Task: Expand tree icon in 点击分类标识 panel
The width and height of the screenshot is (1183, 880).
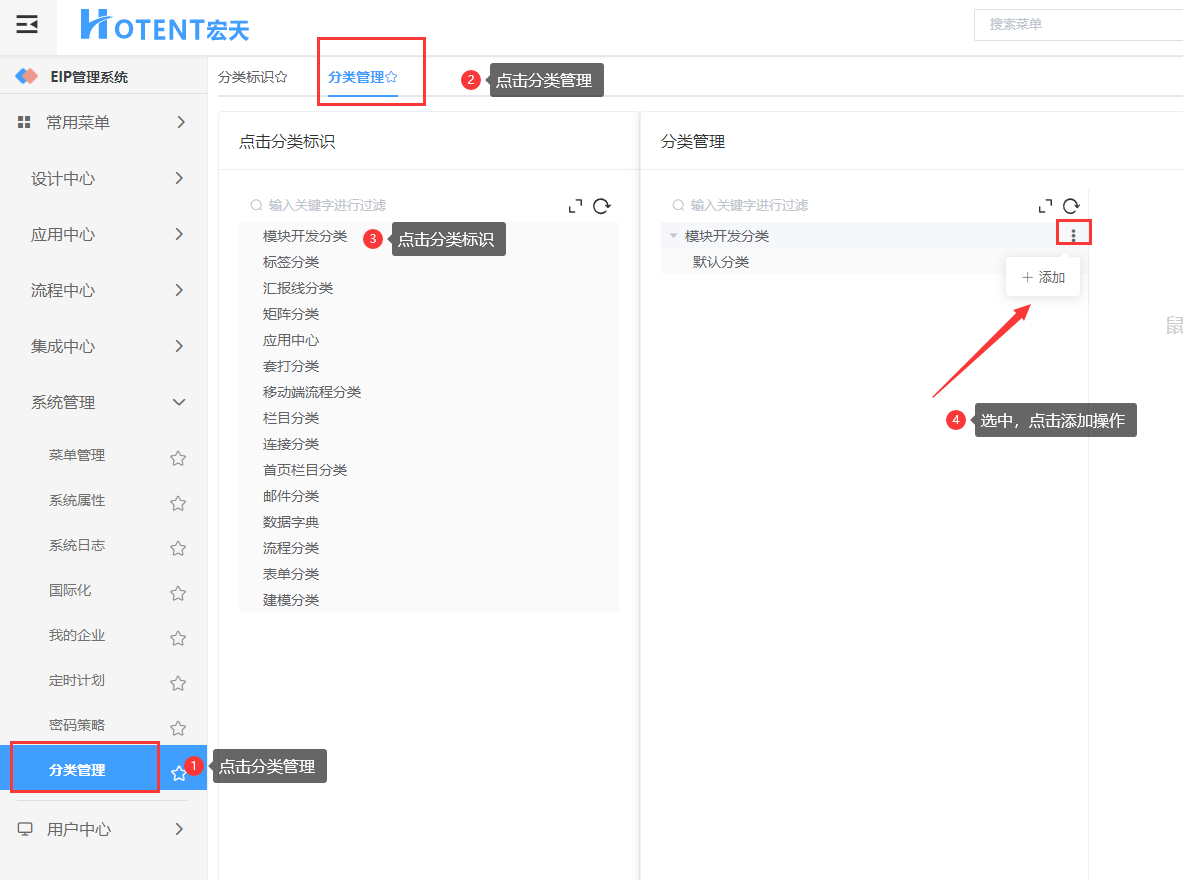Action: point(576,206)
